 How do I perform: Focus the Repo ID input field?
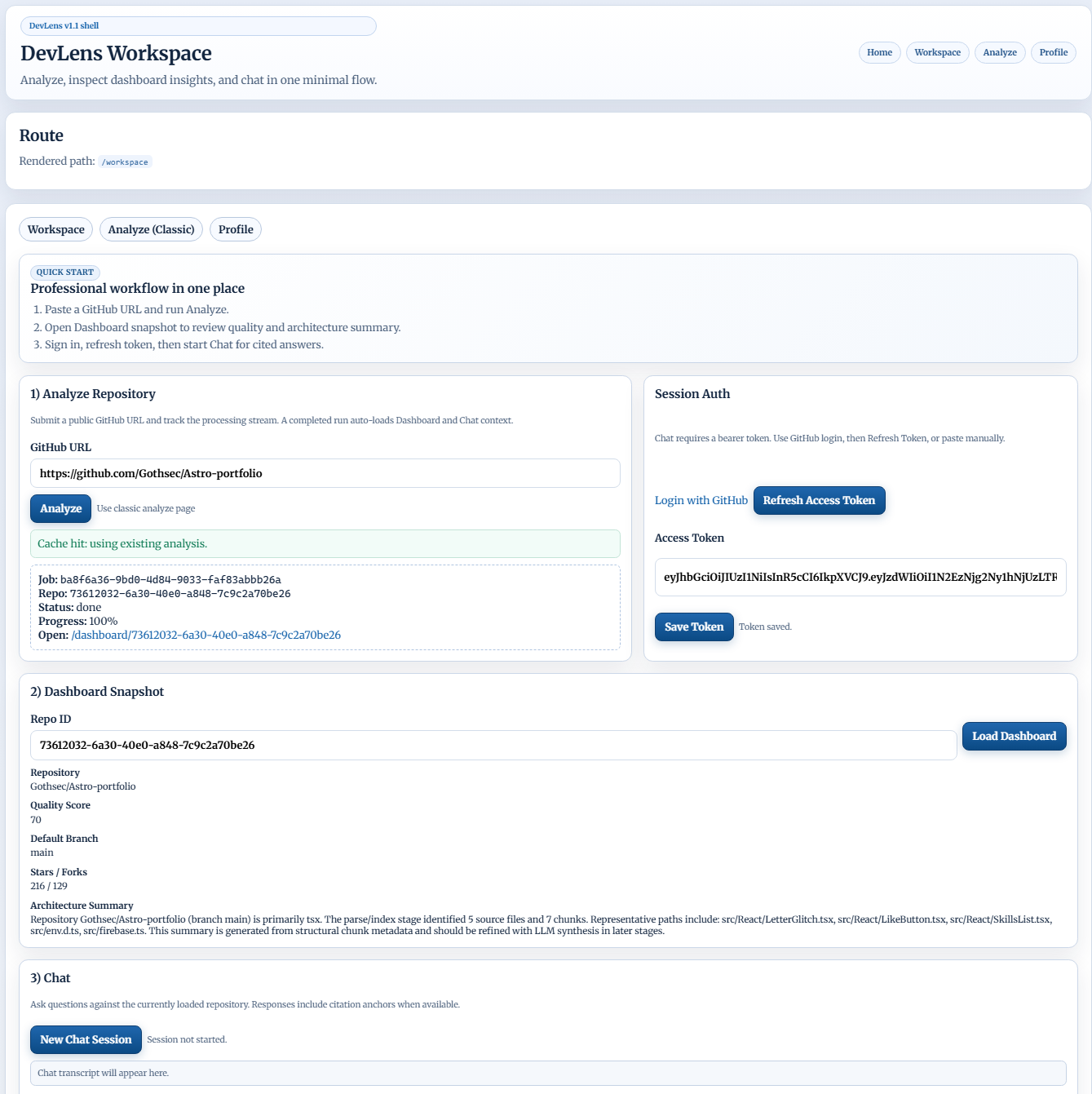tap(493, 745)
